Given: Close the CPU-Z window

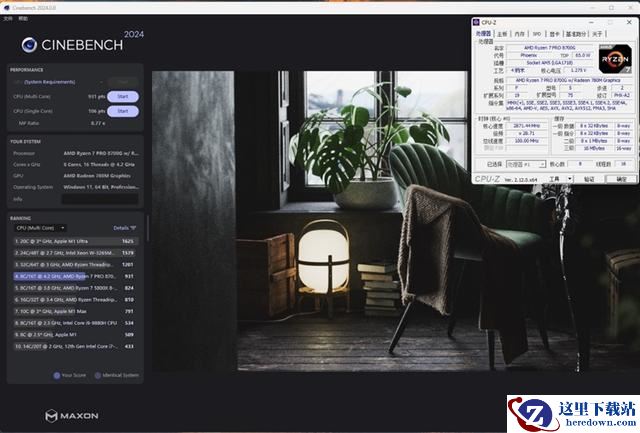Looking at the screenshot, I should pyautogui.click(x=629, y=22).
